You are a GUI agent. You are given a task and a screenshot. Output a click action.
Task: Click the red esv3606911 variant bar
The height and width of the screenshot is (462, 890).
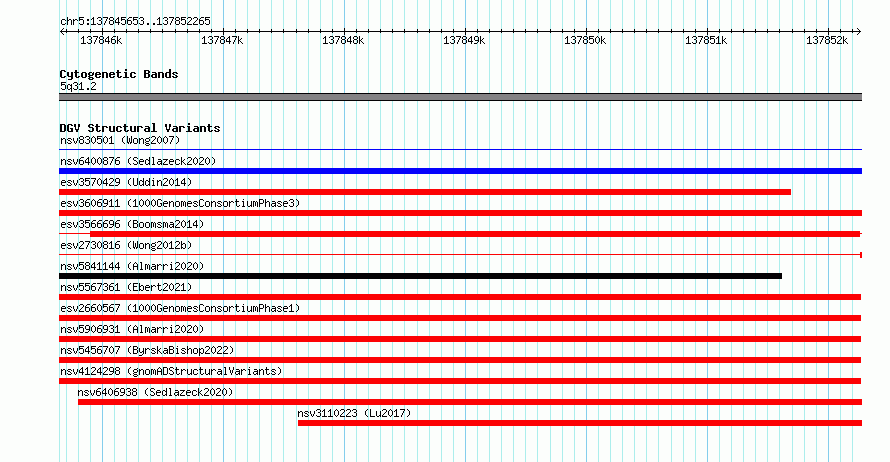click(460, 213)
